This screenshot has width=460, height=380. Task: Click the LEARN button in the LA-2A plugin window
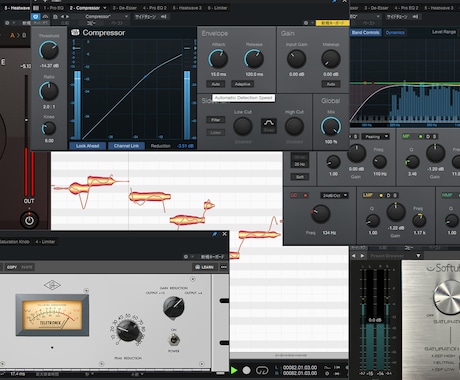[x=204, y=267]
